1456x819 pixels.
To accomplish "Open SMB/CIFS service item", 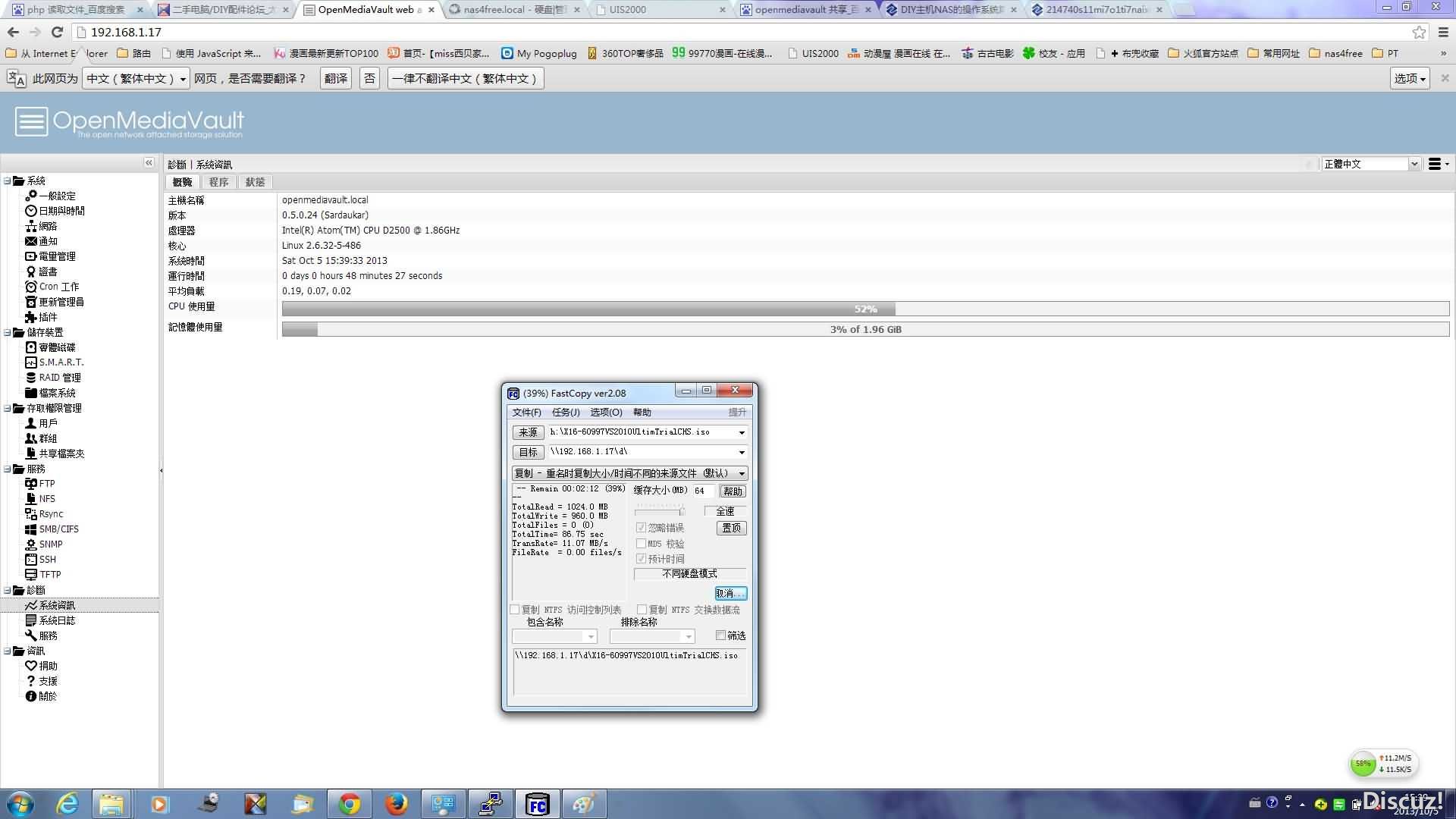I will click(x=52, y=529).
